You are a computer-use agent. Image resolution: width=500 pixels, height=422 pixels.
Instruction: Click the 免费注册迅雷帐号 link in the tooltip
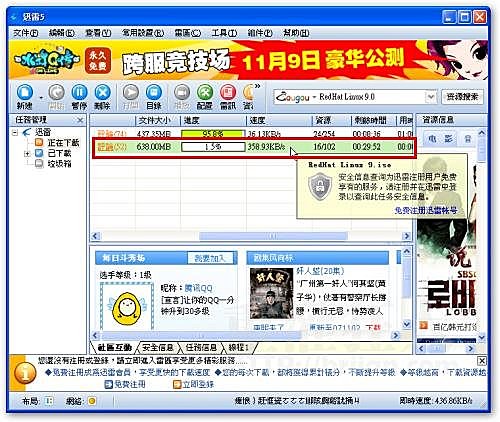(426, 210)
